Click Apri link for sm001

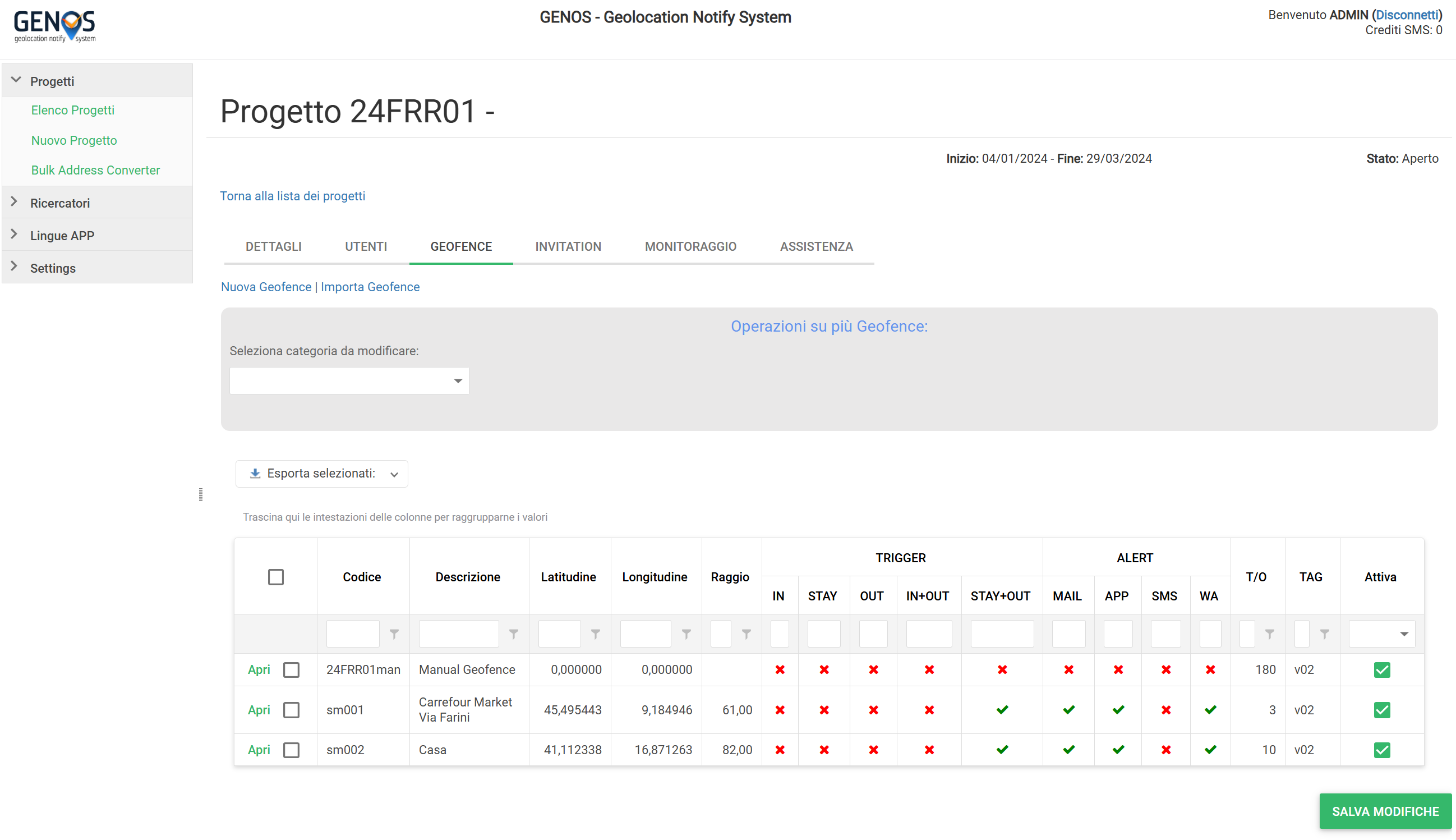coord(259,710)
